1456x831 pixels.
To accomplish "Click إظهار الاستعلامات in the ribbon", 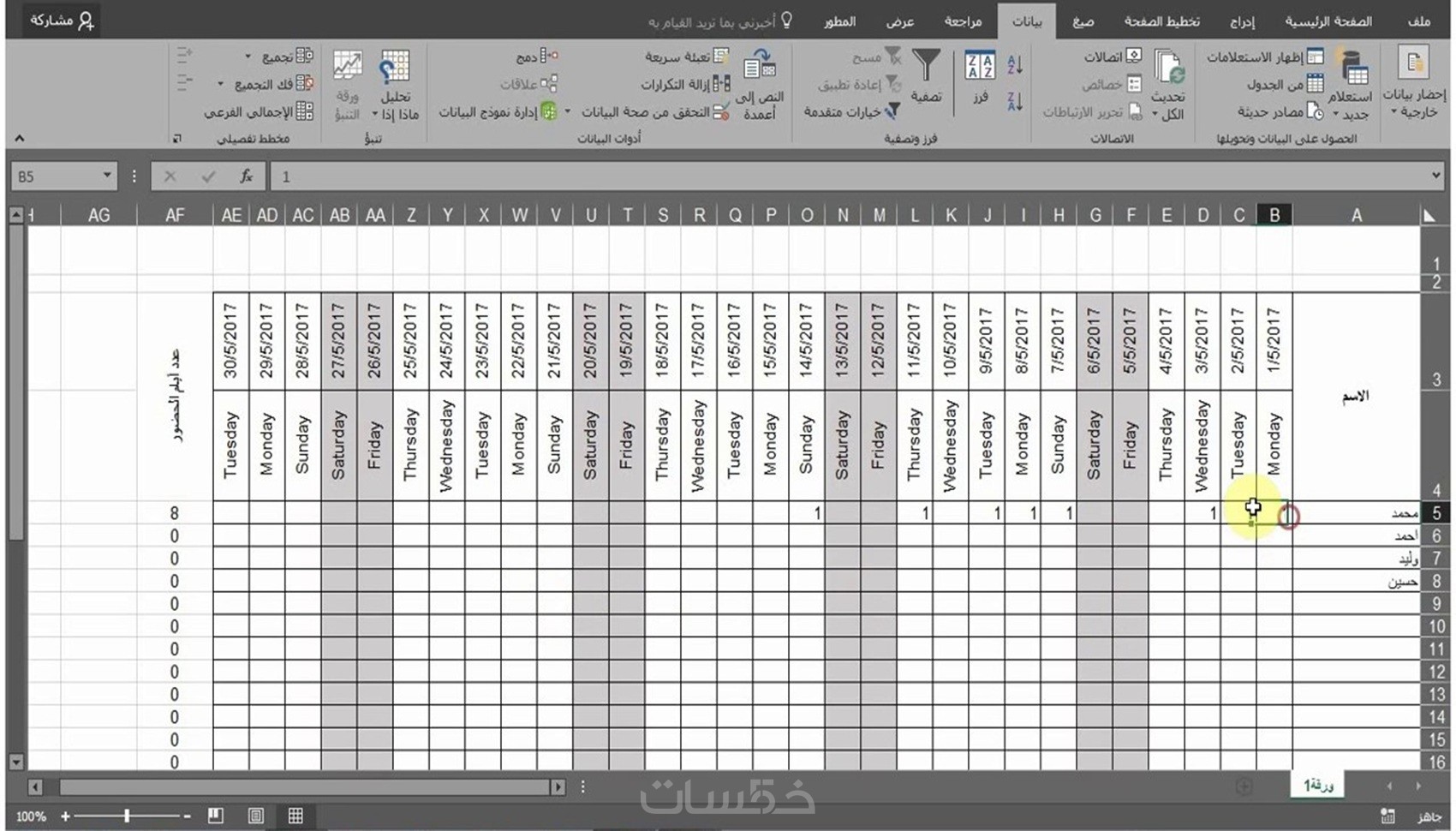I will coord(1265,57).
